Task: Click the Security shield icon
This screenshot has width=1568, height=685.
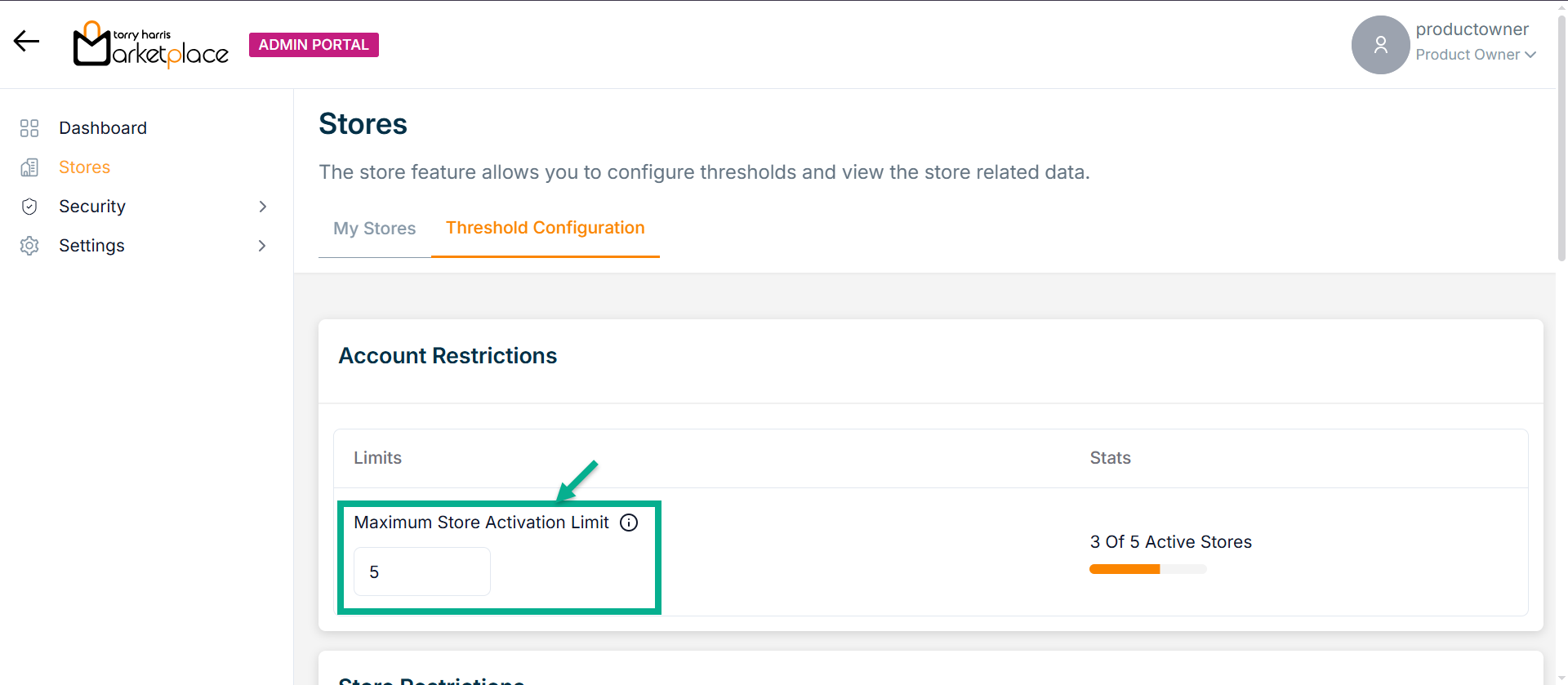Action: pos(29,207)
